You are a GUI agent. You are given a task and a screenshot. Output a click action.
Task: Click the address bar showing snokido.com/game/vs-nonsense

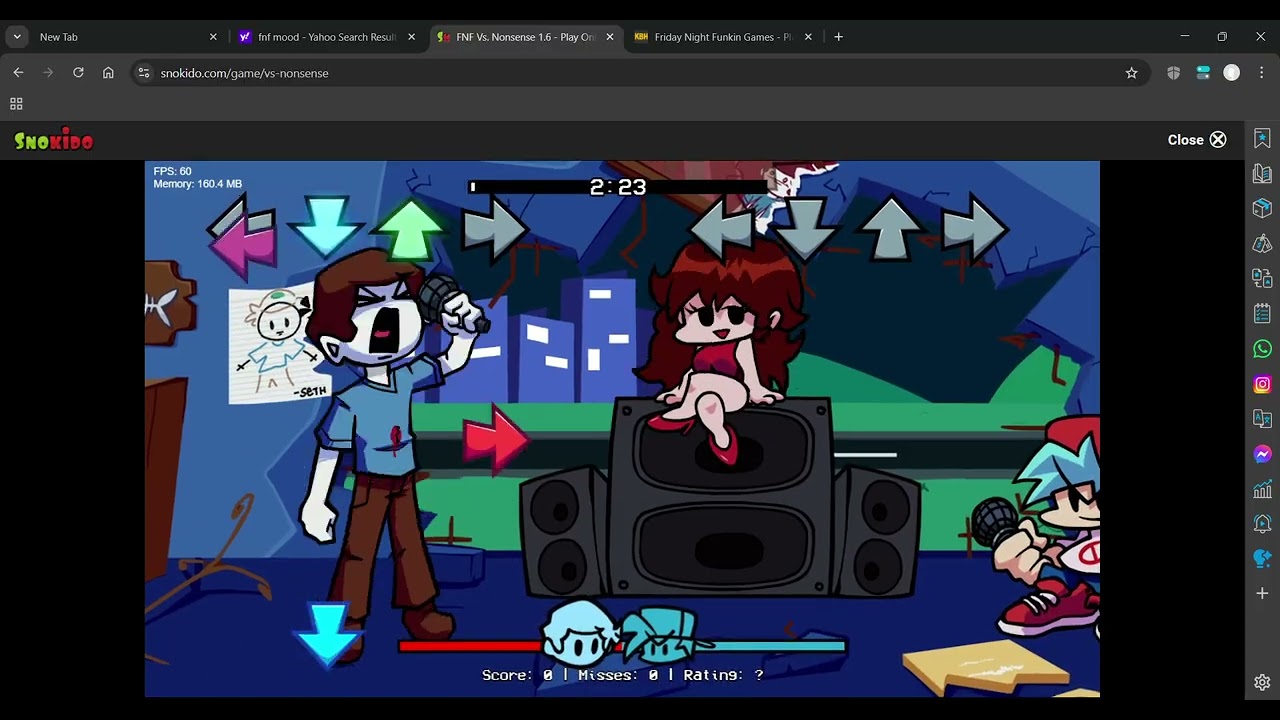tap(640, 73)
